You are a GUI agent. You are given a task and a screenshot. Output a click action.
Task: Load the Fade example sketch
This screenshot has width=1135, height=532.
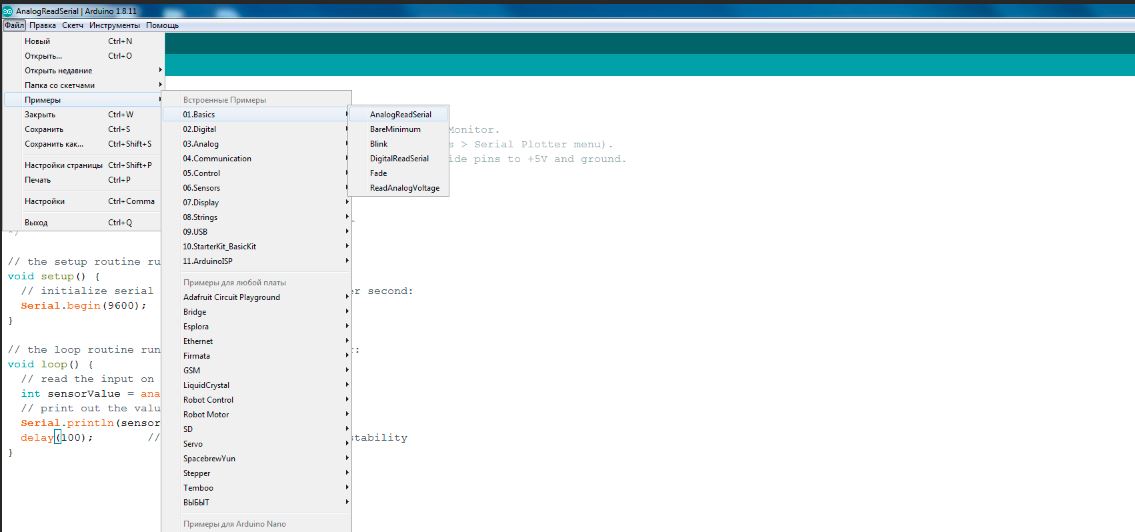coord(399,173)
